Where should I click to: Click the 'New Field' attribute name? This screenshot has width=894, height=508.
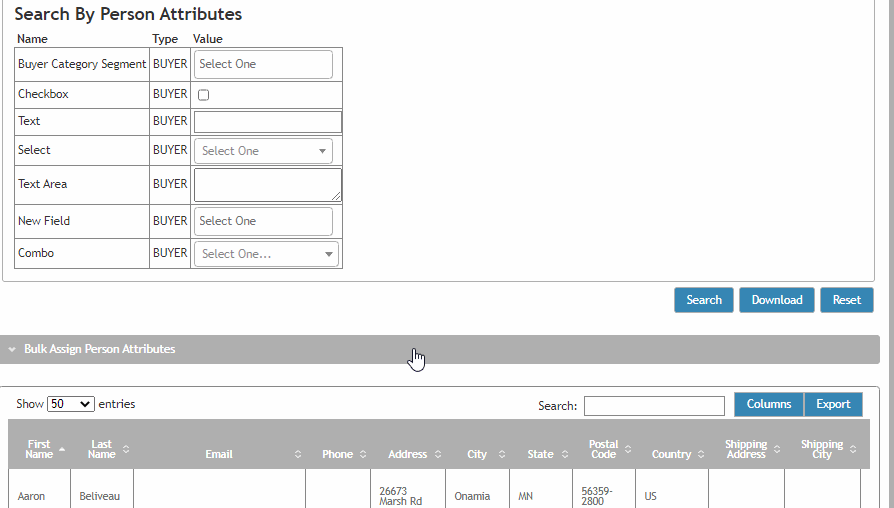pos(44,221)
